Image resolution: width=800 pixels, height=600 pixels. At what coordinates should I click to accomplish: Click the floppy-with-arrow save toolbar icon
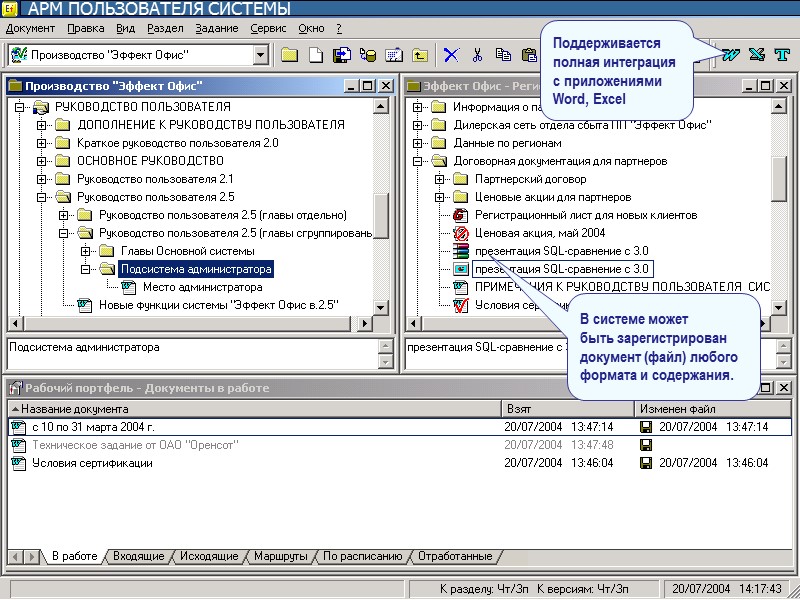(342, 55)
